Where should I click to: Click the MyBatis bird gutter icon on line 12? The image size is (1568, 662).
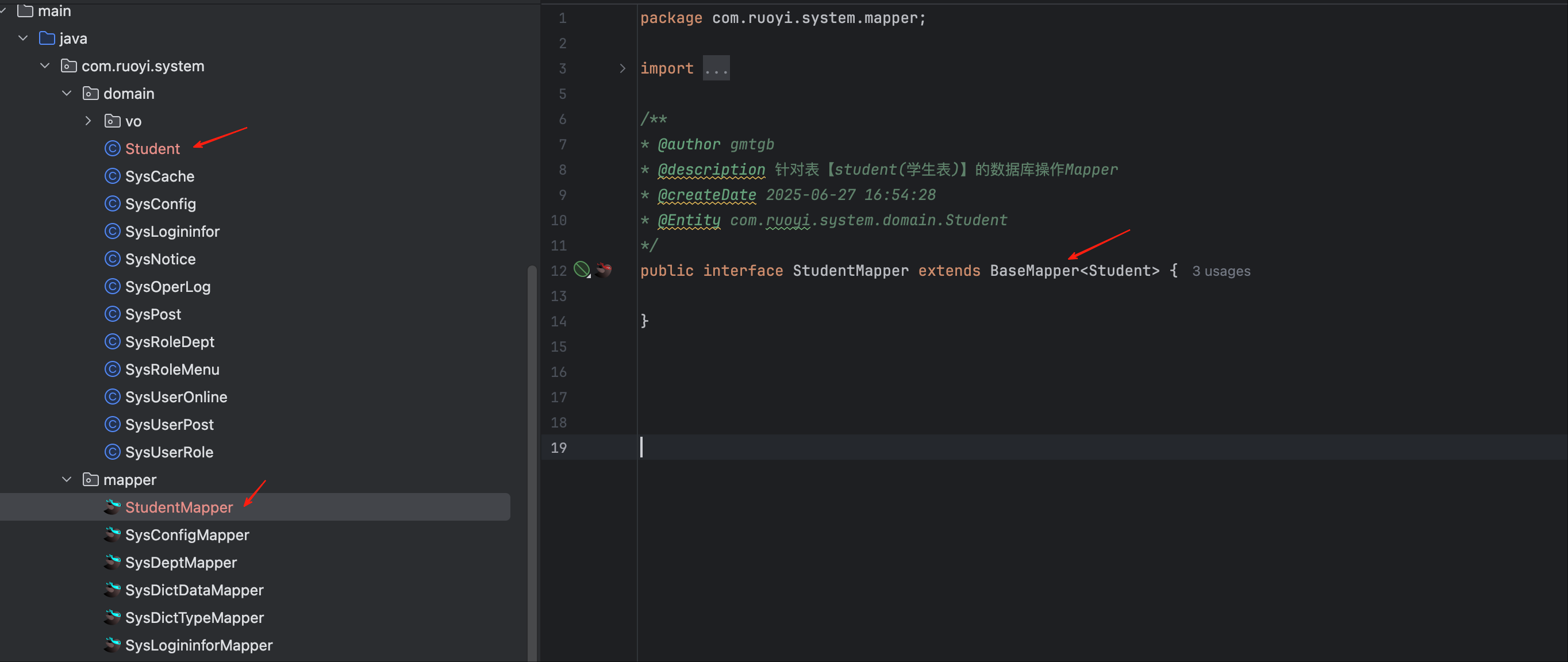pos(604,270)
